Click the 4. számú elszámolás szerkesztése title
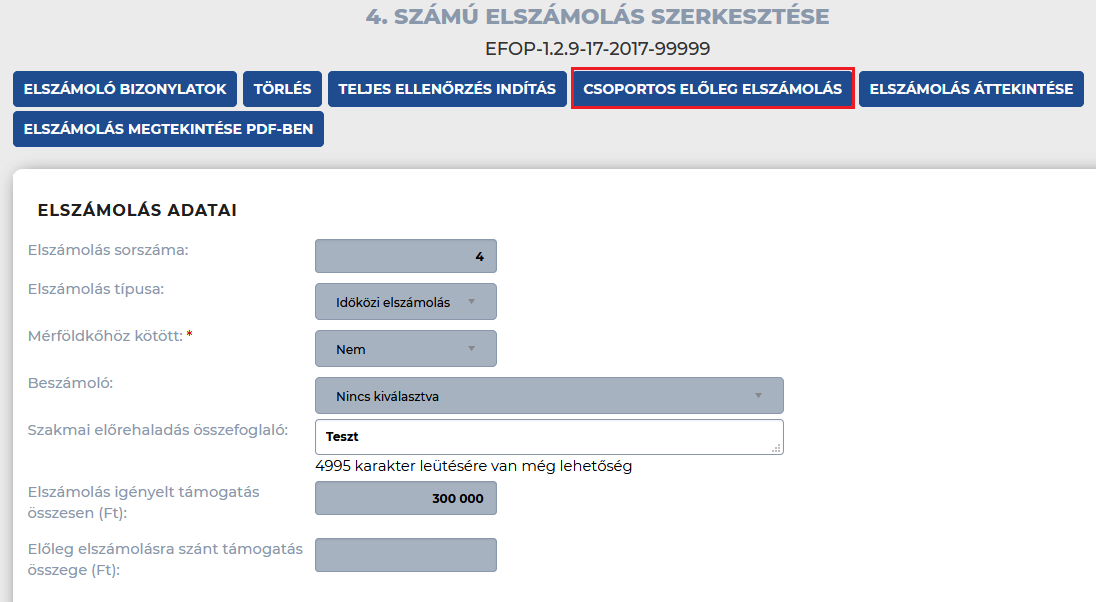Viewport: 1096px width, 602px height. point(598,16)
